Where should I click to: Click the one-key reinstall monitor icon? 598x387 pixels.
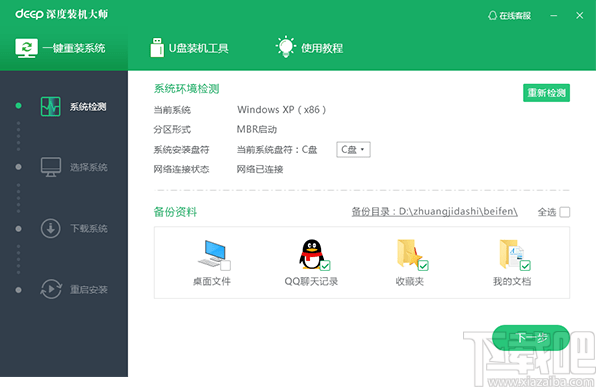[26, 48]
